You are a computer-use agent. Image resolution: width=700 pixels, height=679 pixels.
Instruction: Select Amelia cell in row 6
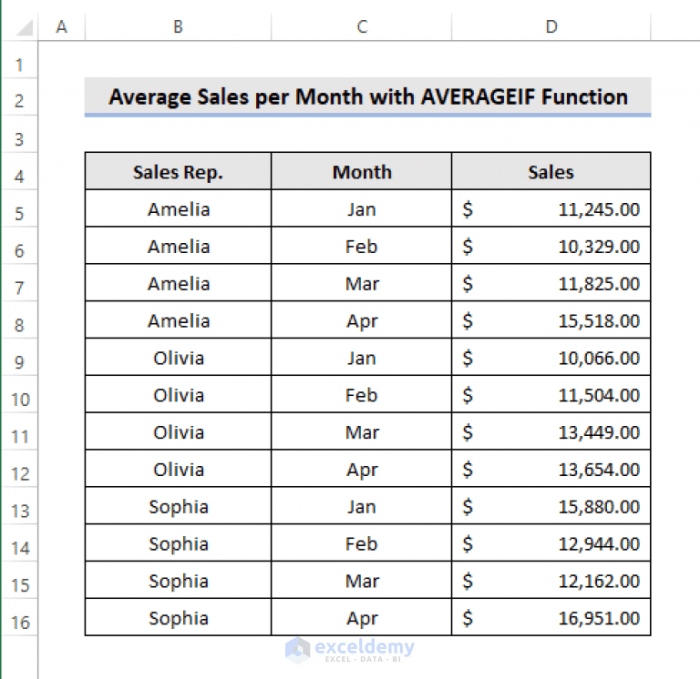click(x=178, y=246)
